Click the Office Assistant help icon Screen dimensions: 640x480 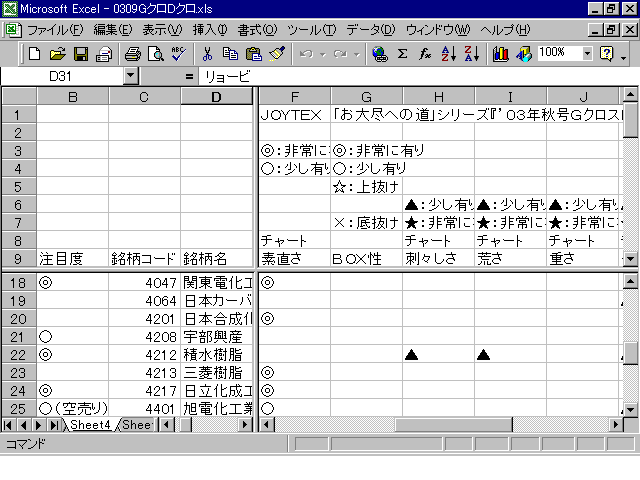[607, 54]
